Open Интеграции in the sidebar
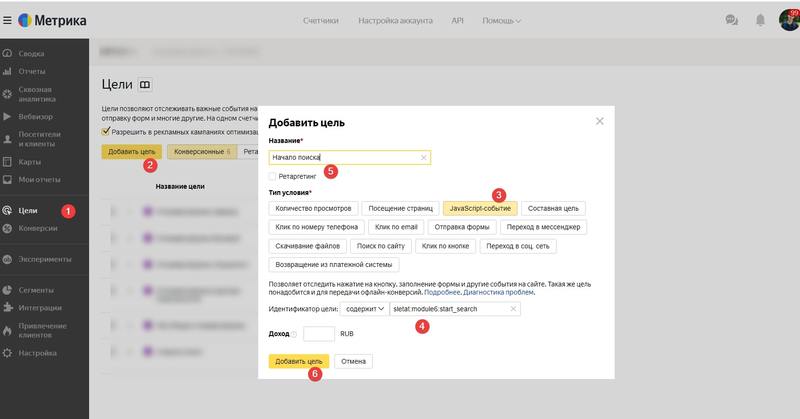Image resolution: width=800 pixels, height=419 pixels. coord(40,308)
